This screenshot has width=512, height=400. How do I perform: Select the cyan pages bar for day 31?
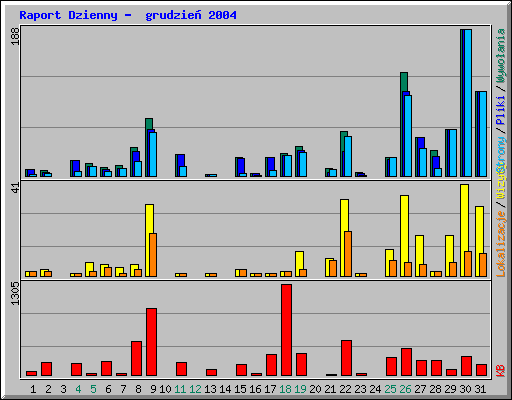(x=483, y=134)
